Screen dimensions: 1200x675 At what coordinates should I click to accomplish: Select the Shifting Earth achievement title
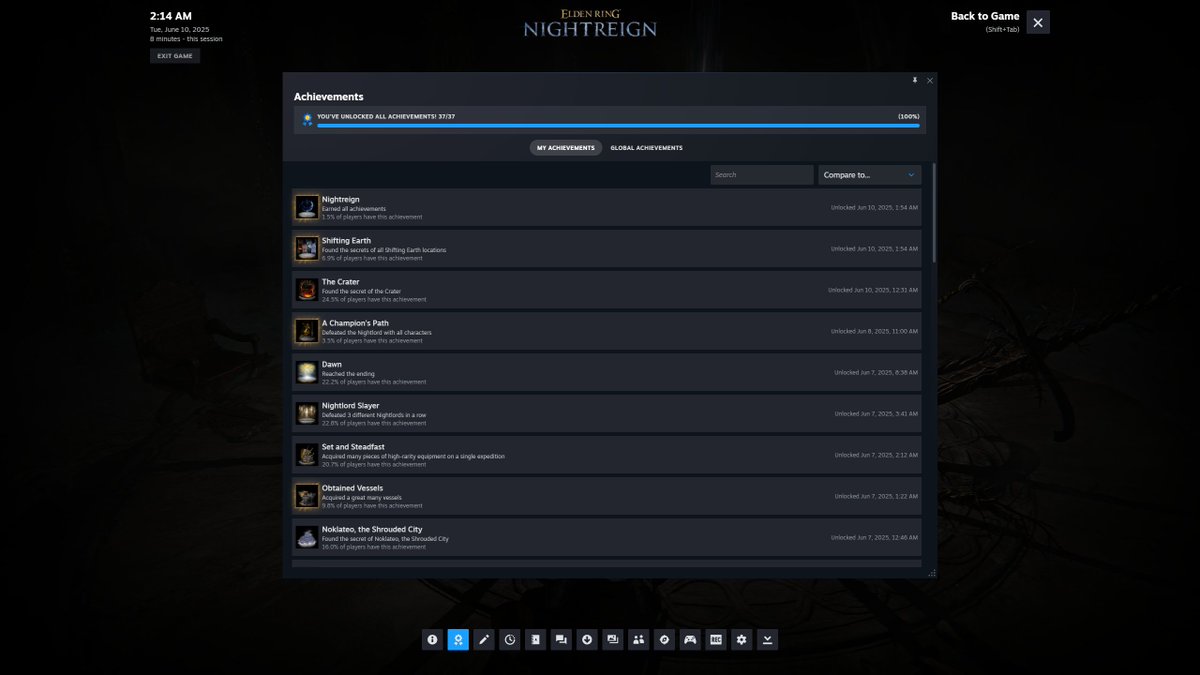coord(346,240)
